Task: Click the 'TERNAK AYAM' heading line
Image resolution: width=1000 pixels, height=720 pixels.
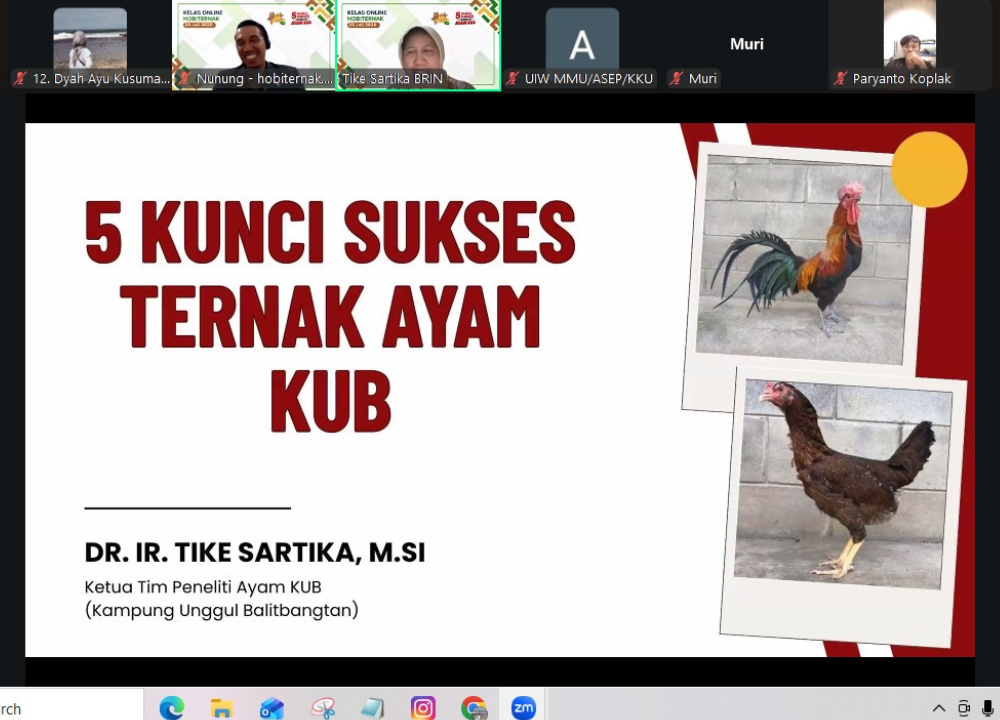Action: pyautogui.click(x=330, y=316)
